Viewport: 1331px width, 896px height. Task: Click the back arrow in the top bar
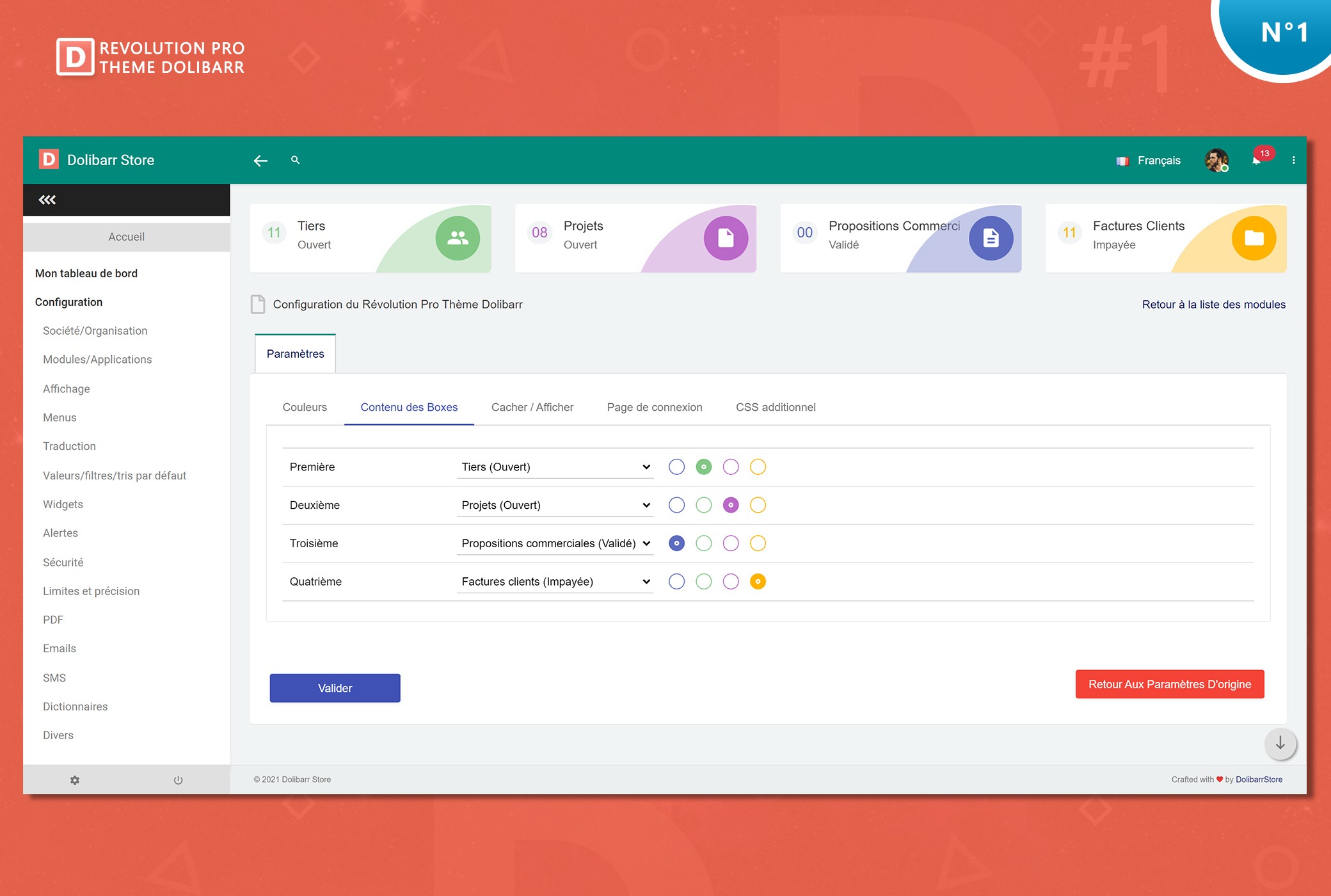click(x=260, y=161)
